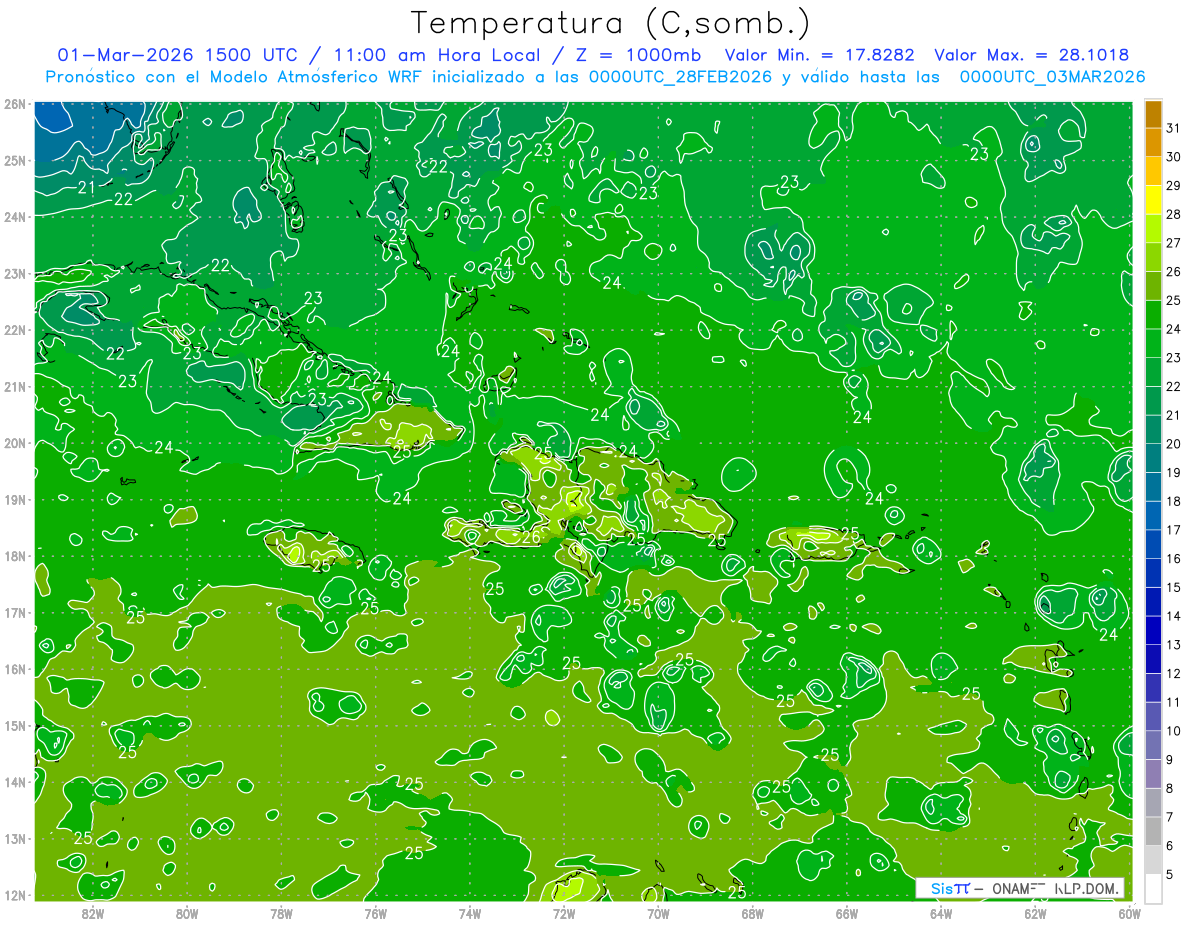
Task: Click the 62W longitude axis label
Action: pos(1035,913)
